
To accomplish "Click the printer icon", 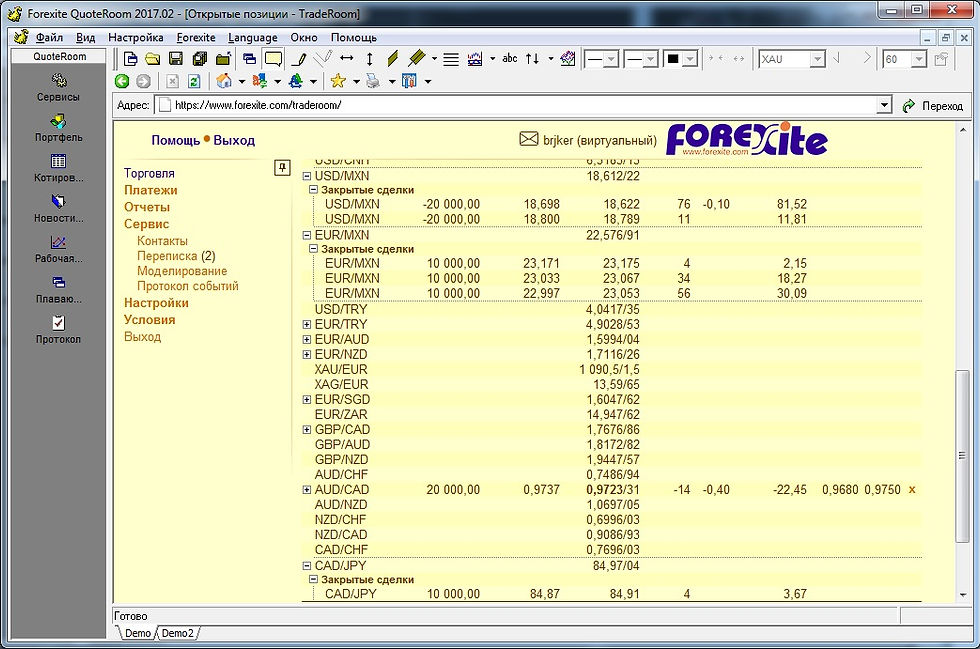I will pos(373,81).
